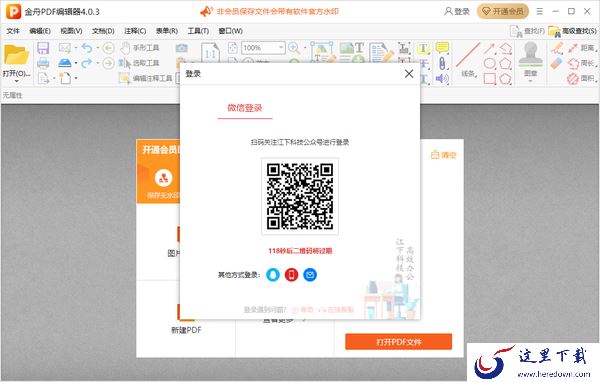Screen dimensions: 600x382
Task: Select the oval shape tool
Action: (489, 63)
